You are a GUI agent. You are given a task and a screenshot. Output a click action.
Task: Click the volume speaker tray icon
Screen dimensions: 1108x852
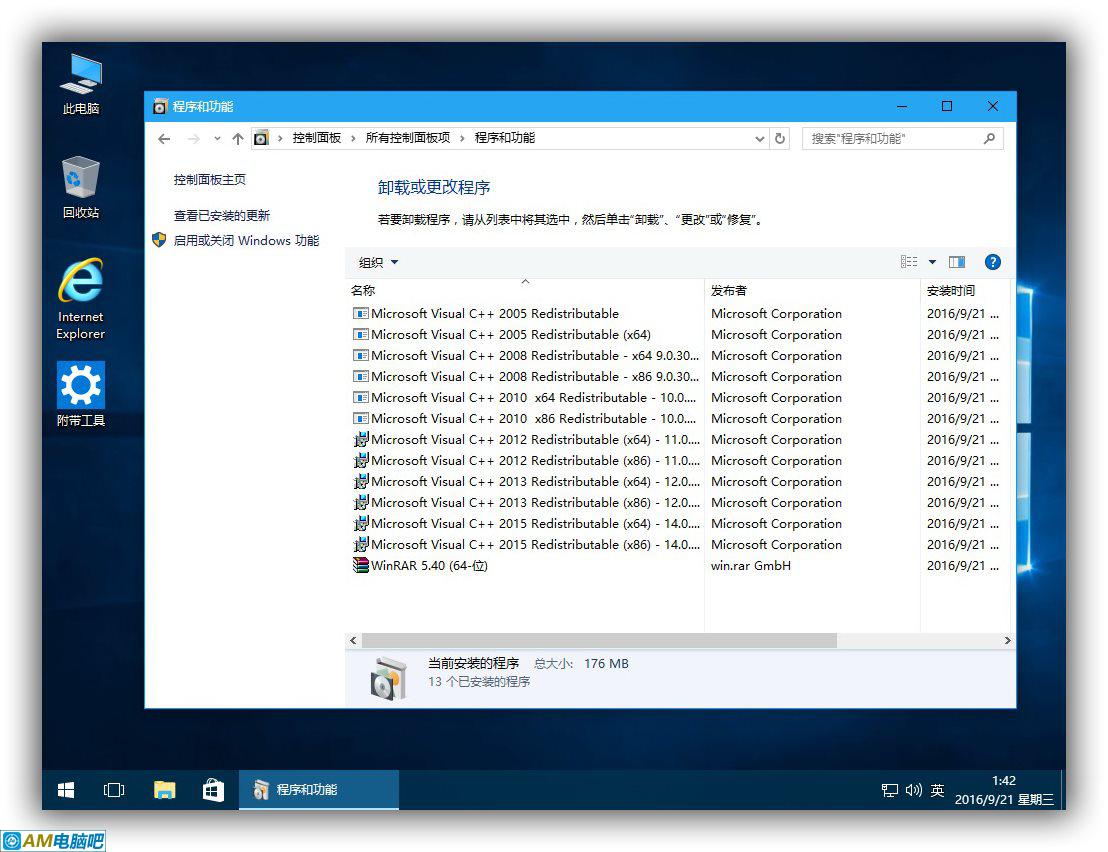(x=914, y=790)
